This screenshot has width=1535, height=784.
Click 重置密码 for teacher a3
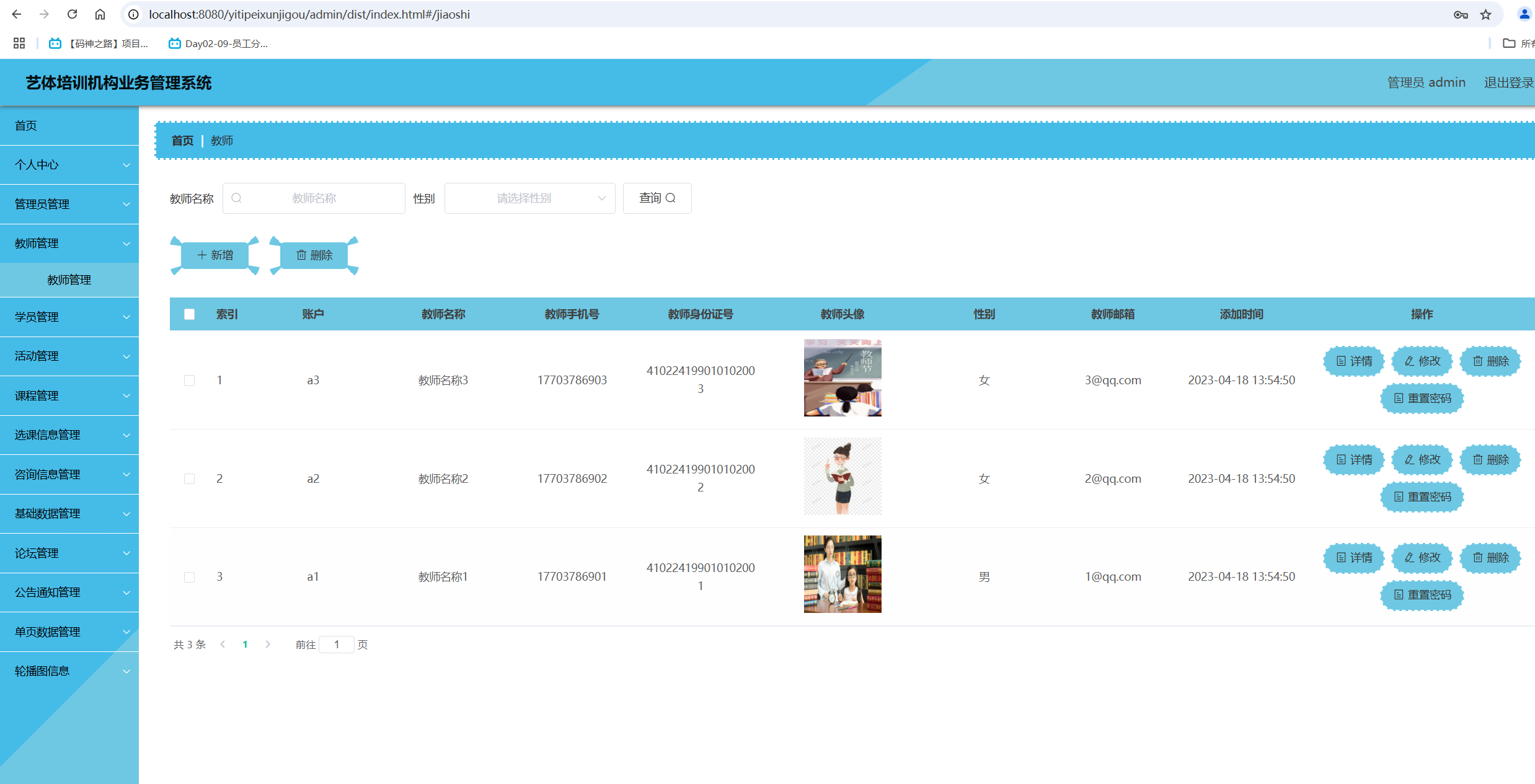click(x=1422, y=399)
